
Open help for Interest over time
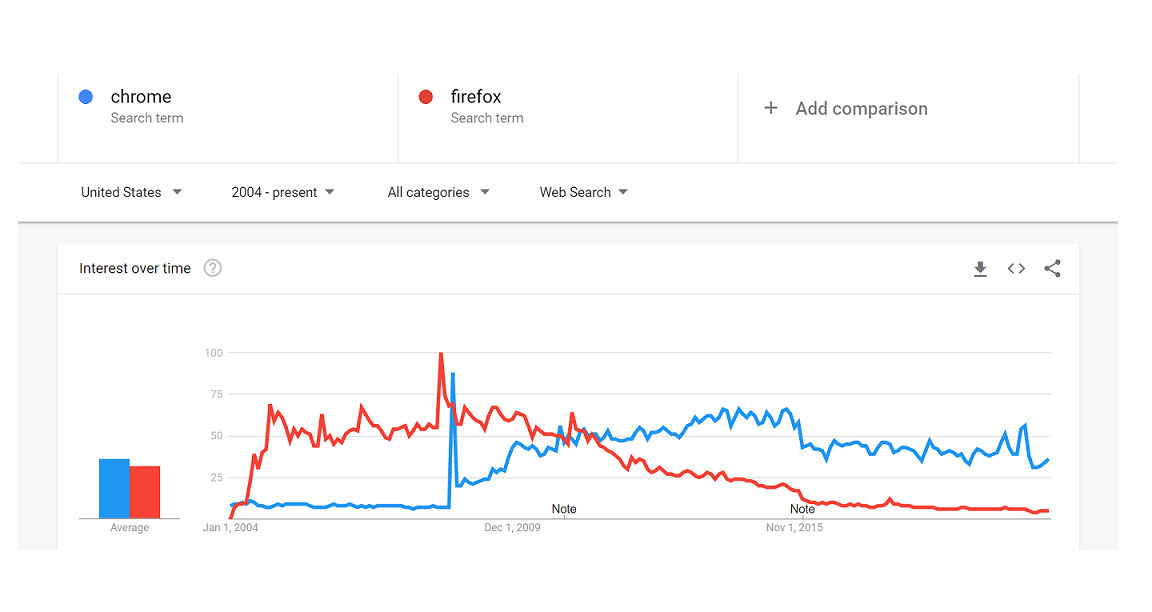[x=212, y=268]
